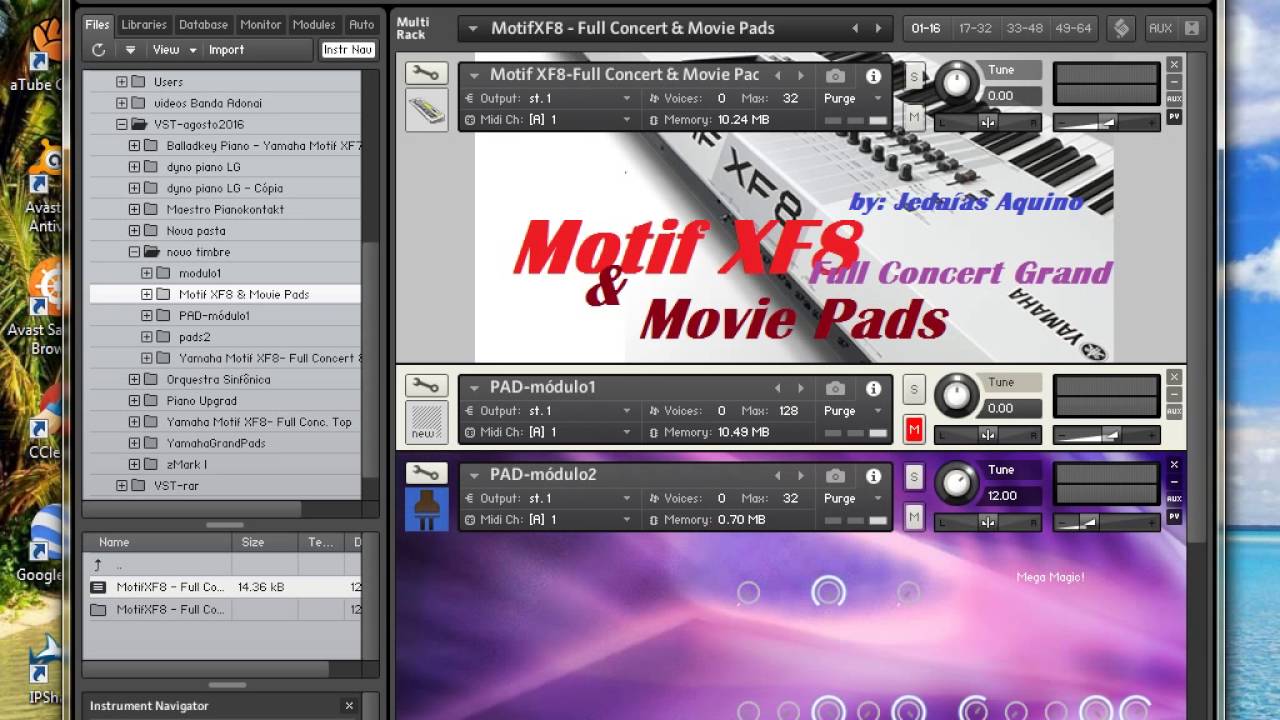The width and height of the screenshot is (1280, 720).
Task: Expand the Orquestra Sinfônica folder
Action: 134,379
